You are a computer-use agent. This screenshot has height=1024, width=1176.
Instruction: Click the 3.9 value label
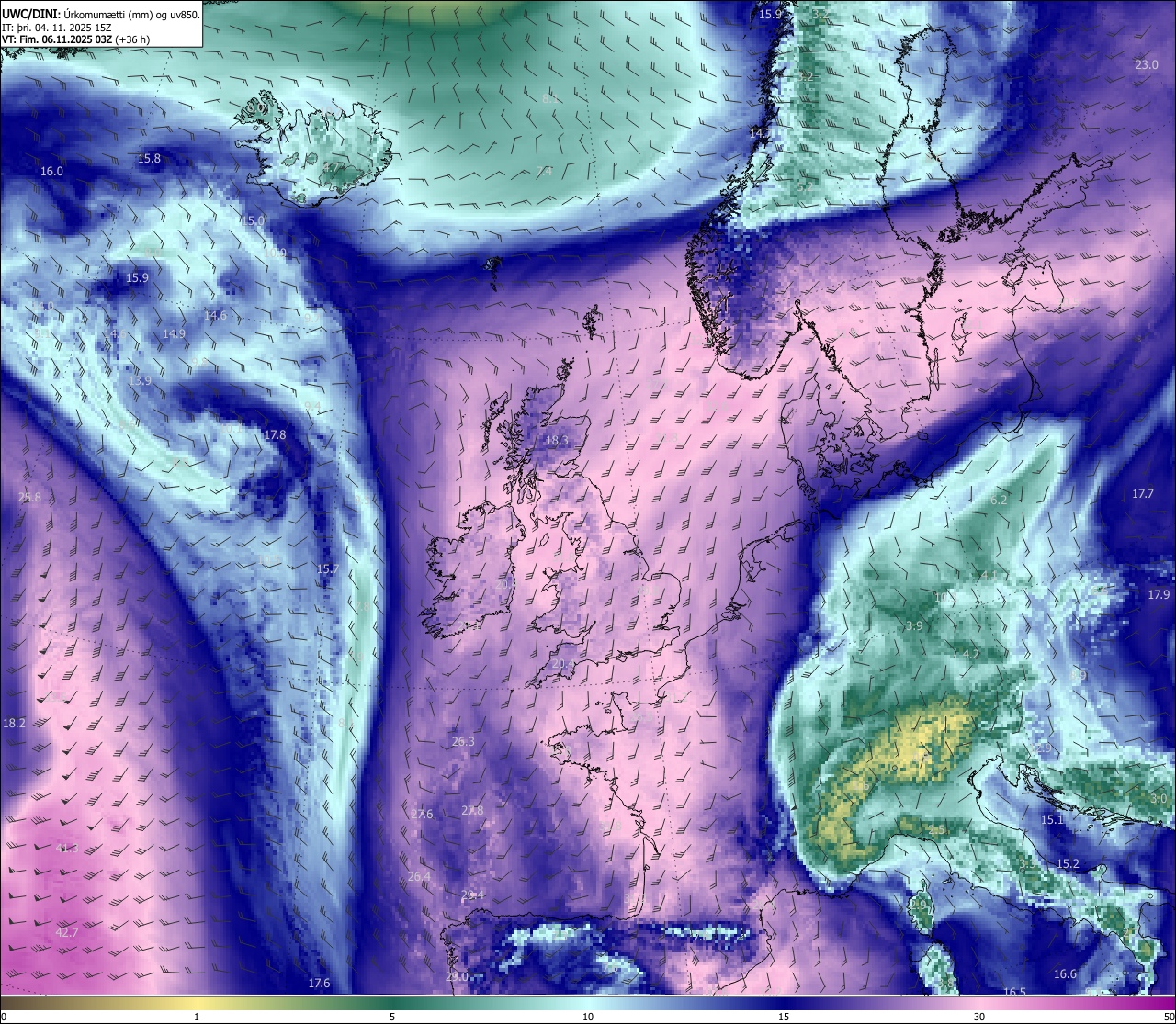[x=914, y=626]
